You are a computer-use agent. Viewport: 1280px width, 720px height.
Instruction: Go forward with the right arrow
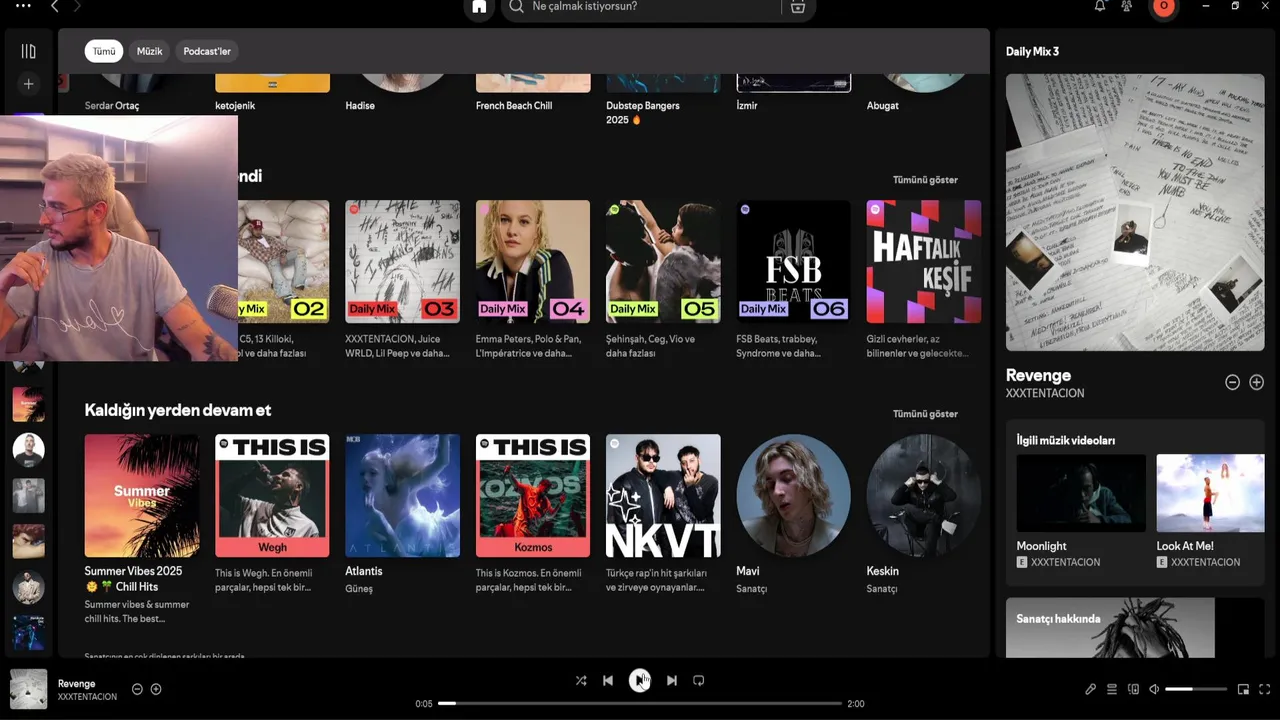point(78,6)
